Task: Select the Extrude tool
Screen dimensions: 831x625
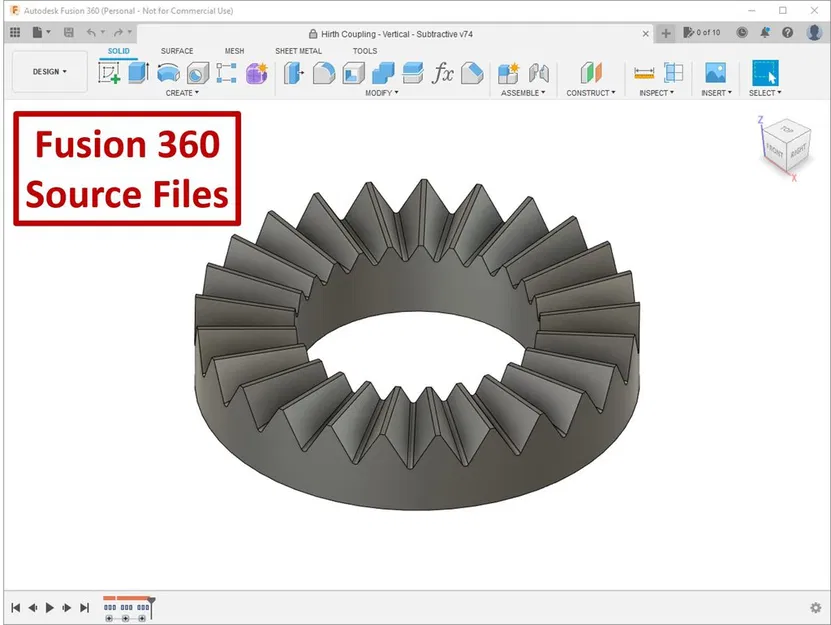Action: coord(138,73)
